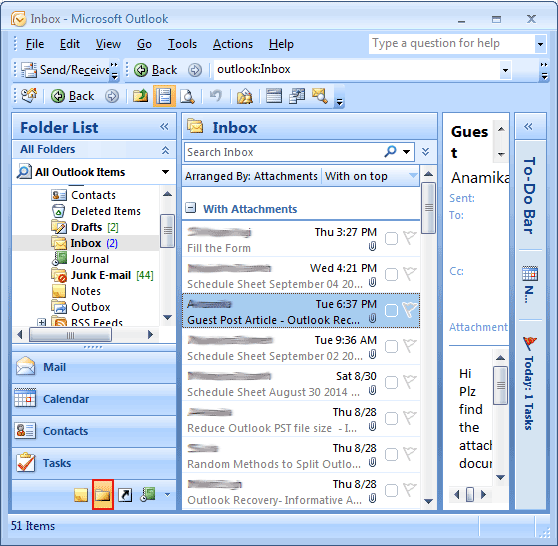Image resolution: width=558 pixels, height=546 pixels.
Task: Collapse the With Attachments group
Action: pyautogui.click(x=191, y=208)
